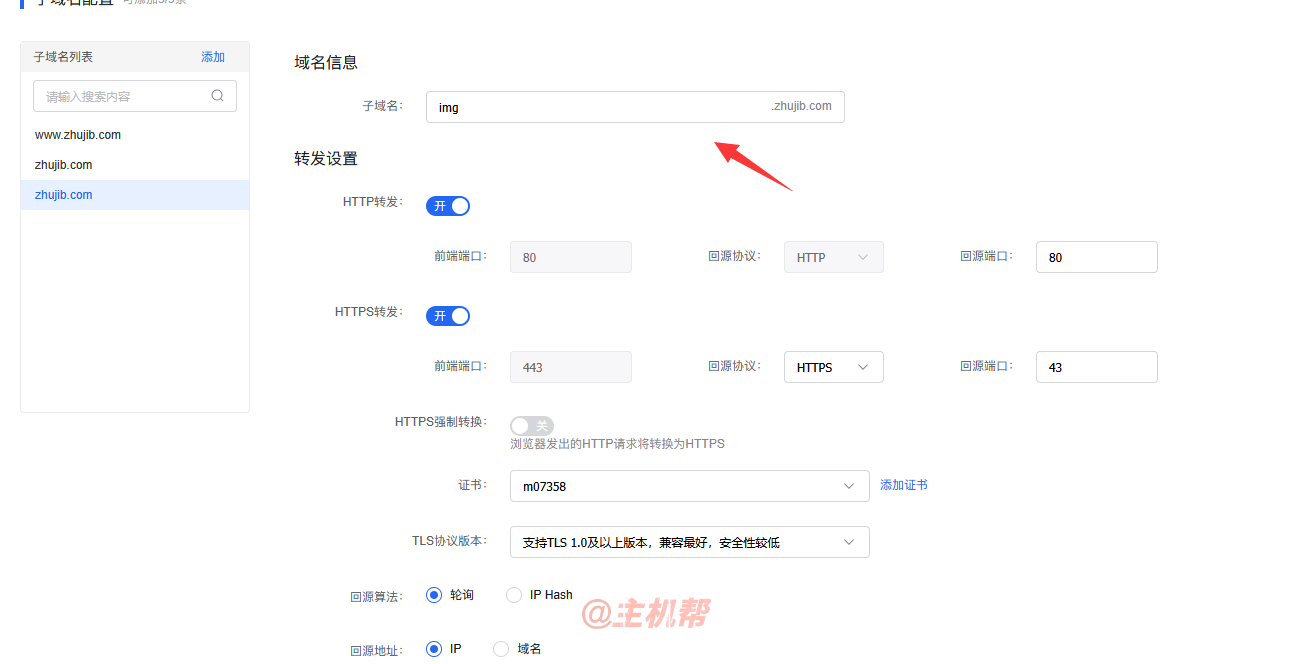
Task: Open the 证书 m07358 dropdown
Action: pyautogui.click(x=690, y=486)
